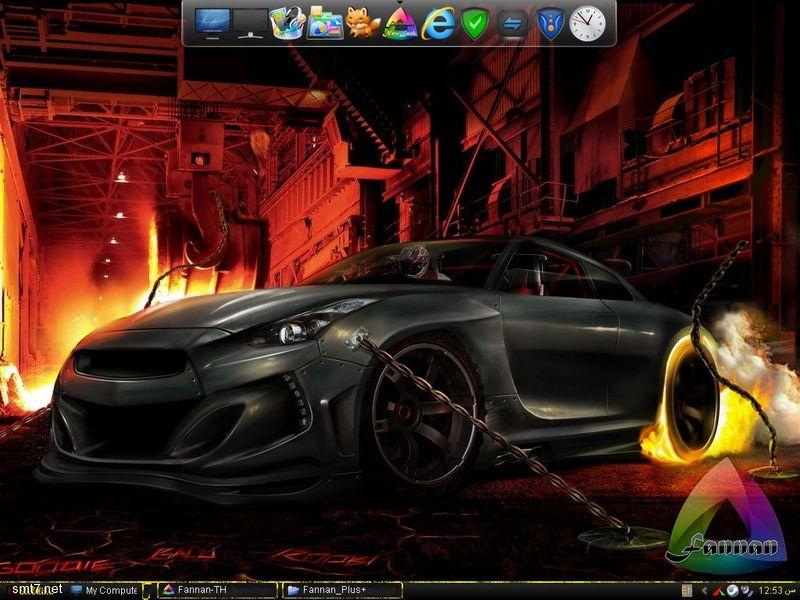Open the dark-screen monitor dock icon
Screen dimensions: 800x600
tap(250, 23)
